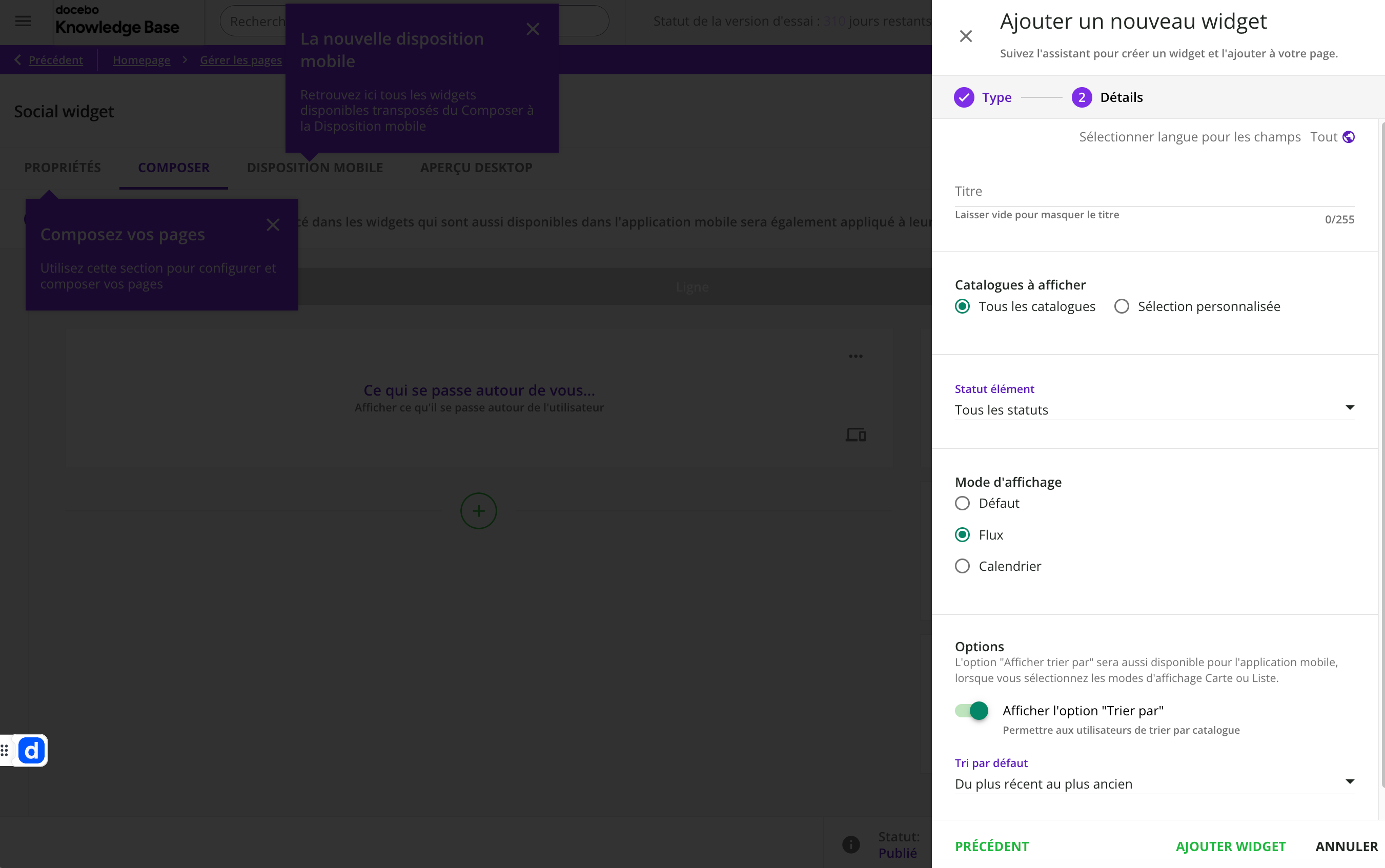Open the widget three-dots options menu

[856, 356]
